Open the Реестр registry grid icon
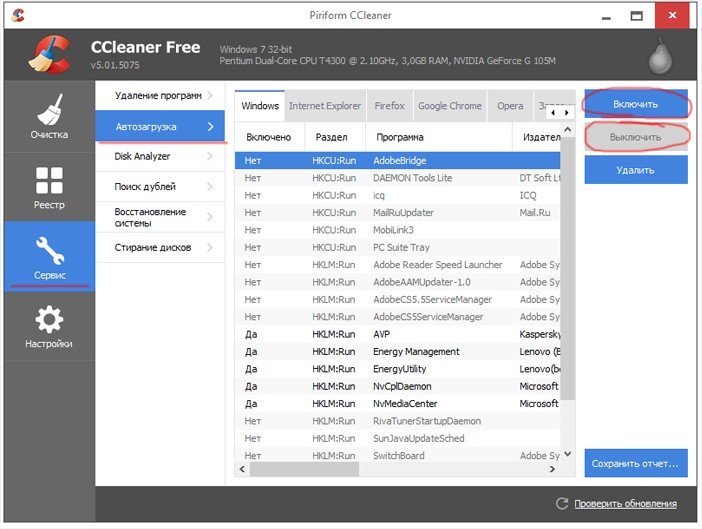702x529 pixels. [48, 180]
